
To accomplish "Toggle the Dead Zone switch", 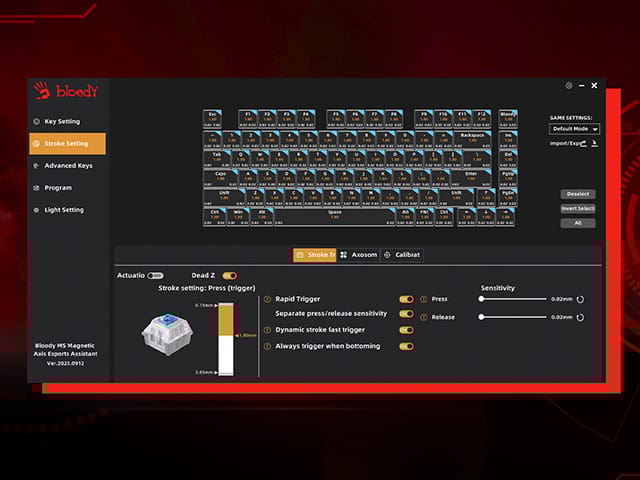I will point(230,275).
